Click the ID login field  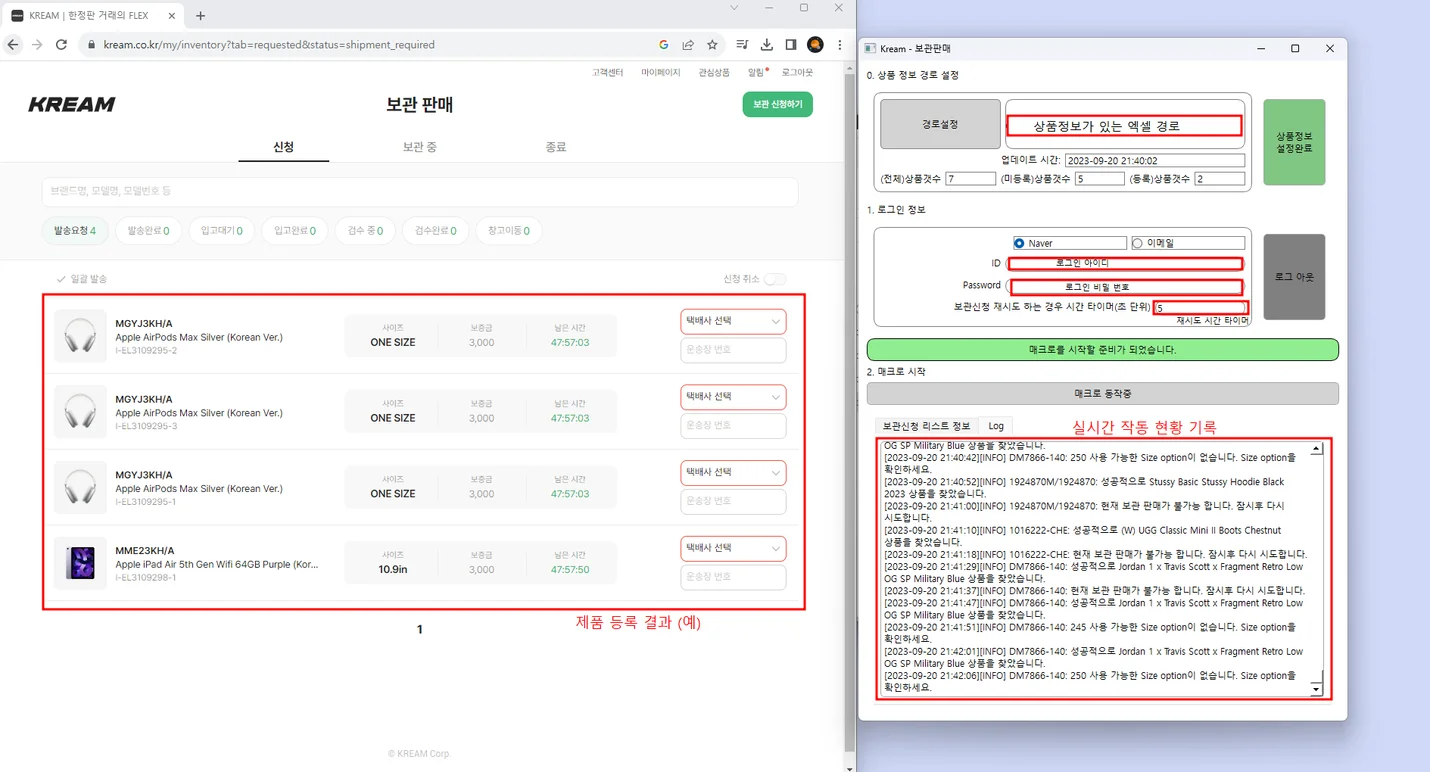1125,263
